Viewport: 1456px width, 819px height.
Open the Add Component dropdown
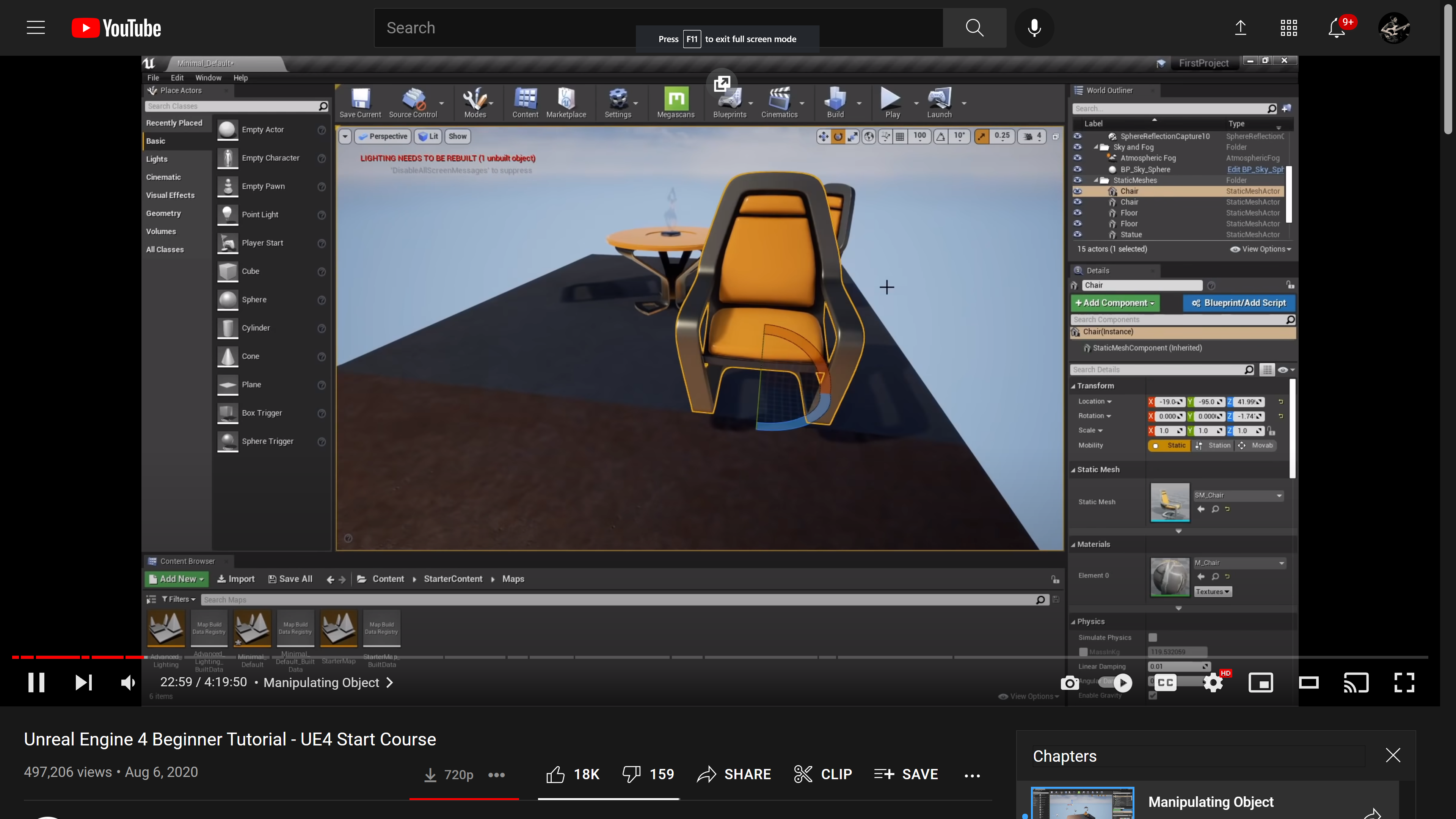1115,303
